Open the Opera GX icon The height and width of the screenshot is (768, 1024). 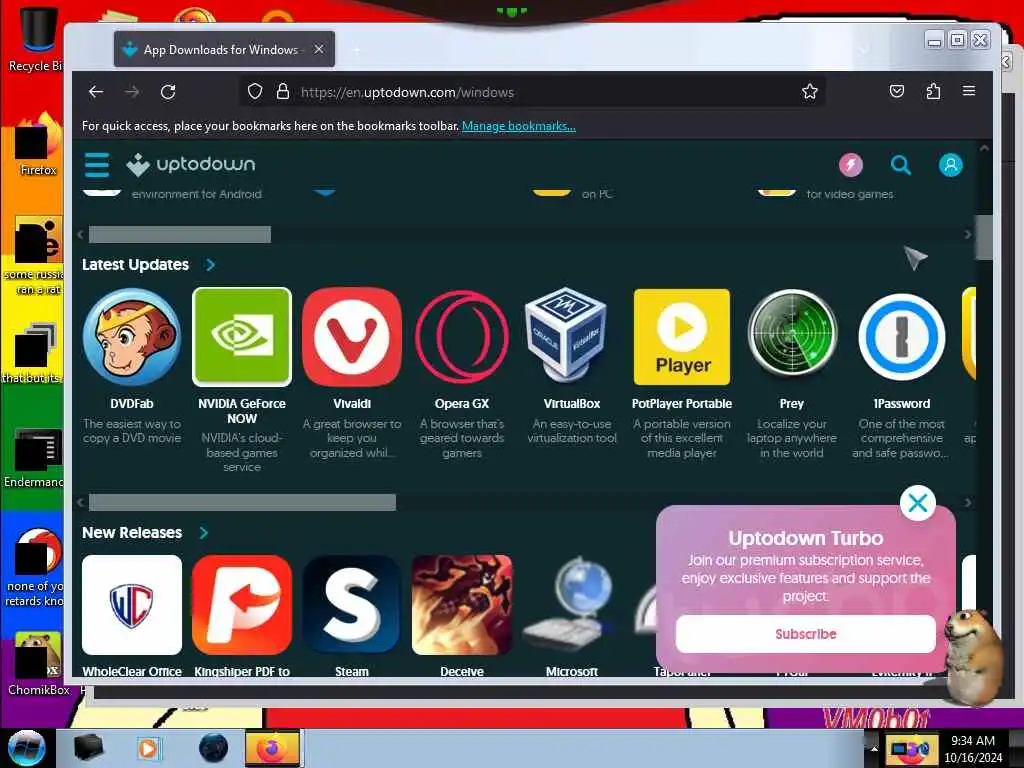point(462,337)
